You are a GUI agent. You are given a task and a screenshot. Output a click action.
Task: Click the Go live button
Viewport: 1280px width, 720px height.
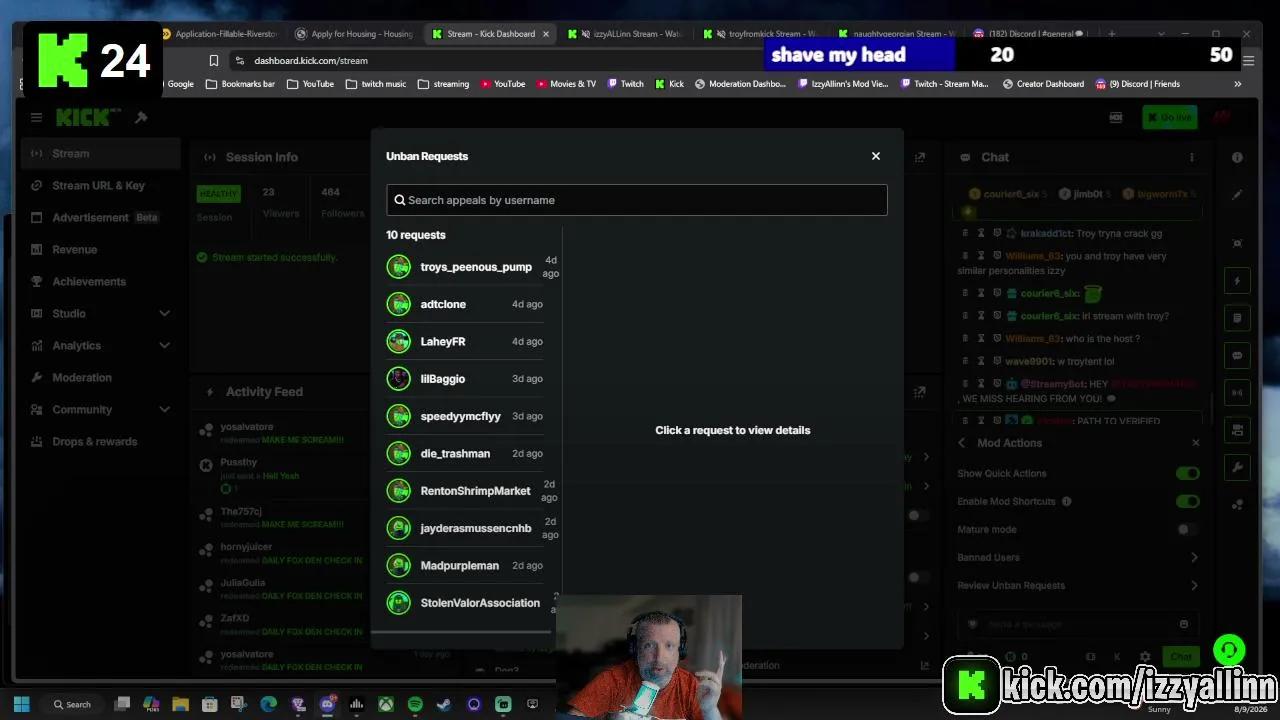pyautogui.click(x=1169, y=117)
